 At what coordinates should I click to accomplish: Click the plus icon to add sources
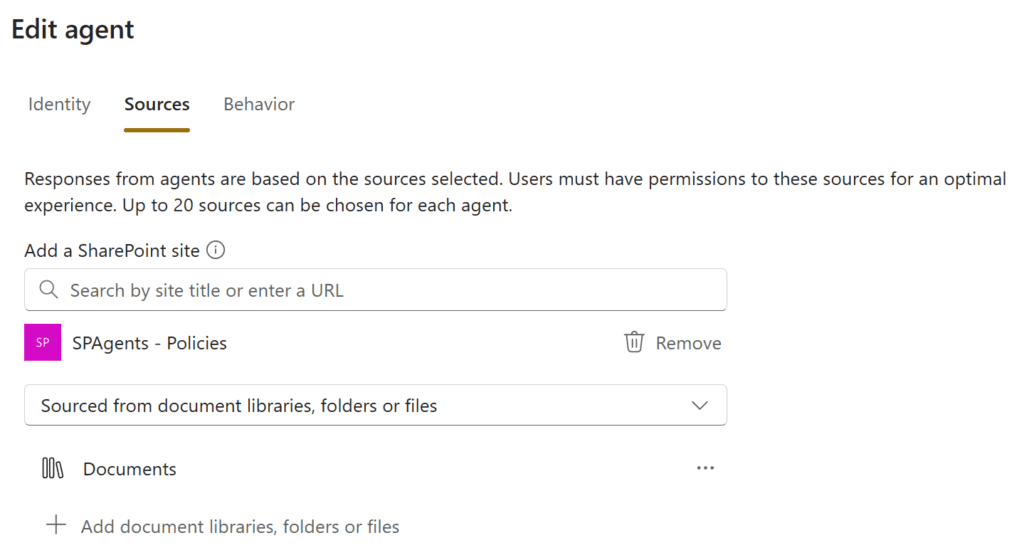[56, 525]
